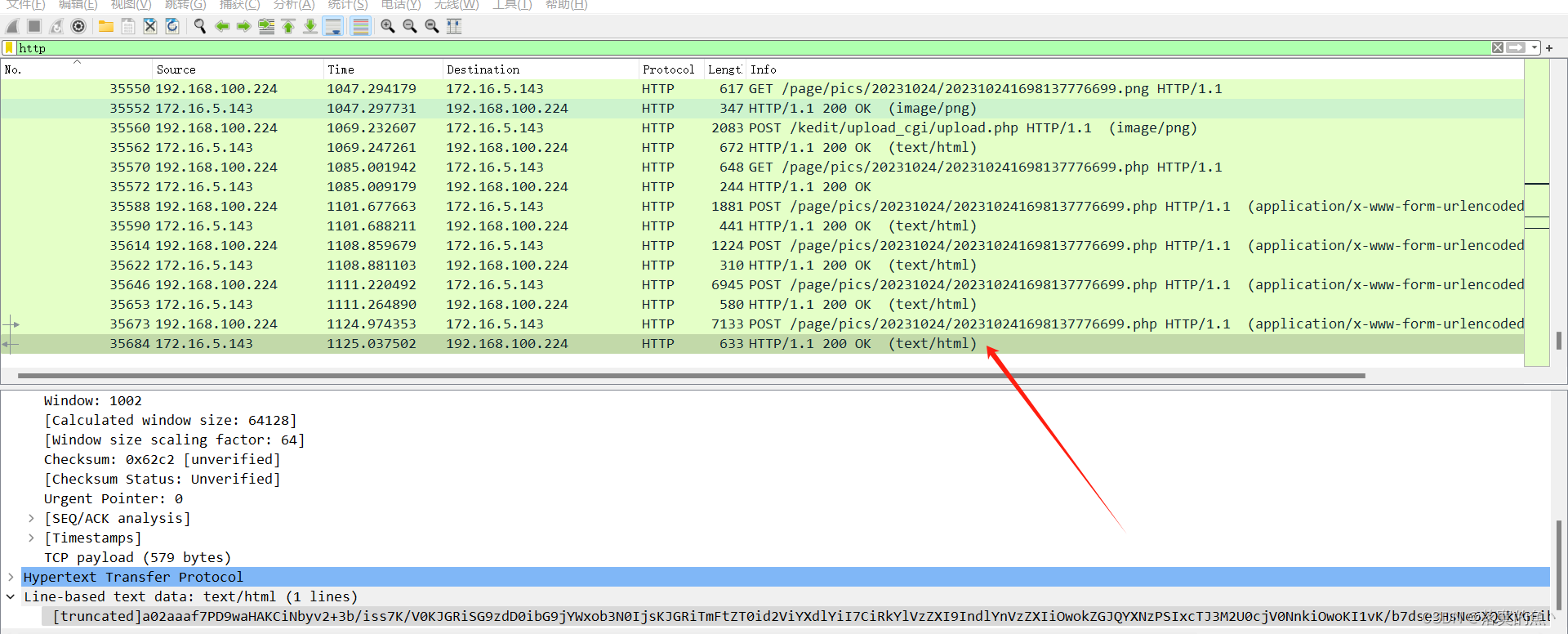Select packet 35684 HTTP 200 OK response
Screen dimensions: 1568x634
(762, 343)
